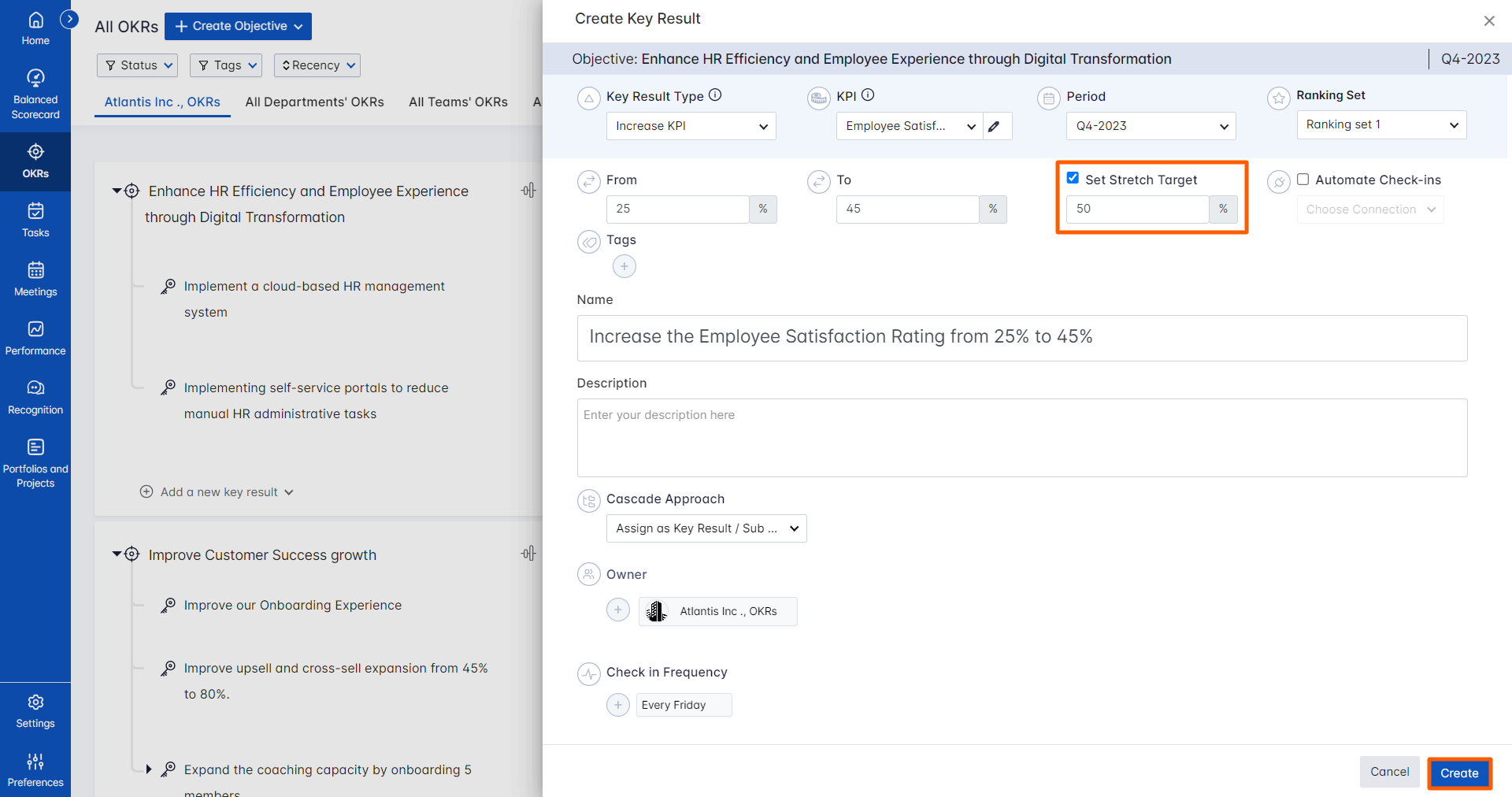
Task: Go to Meetings in the sidebar
Action: click(35, 279)
